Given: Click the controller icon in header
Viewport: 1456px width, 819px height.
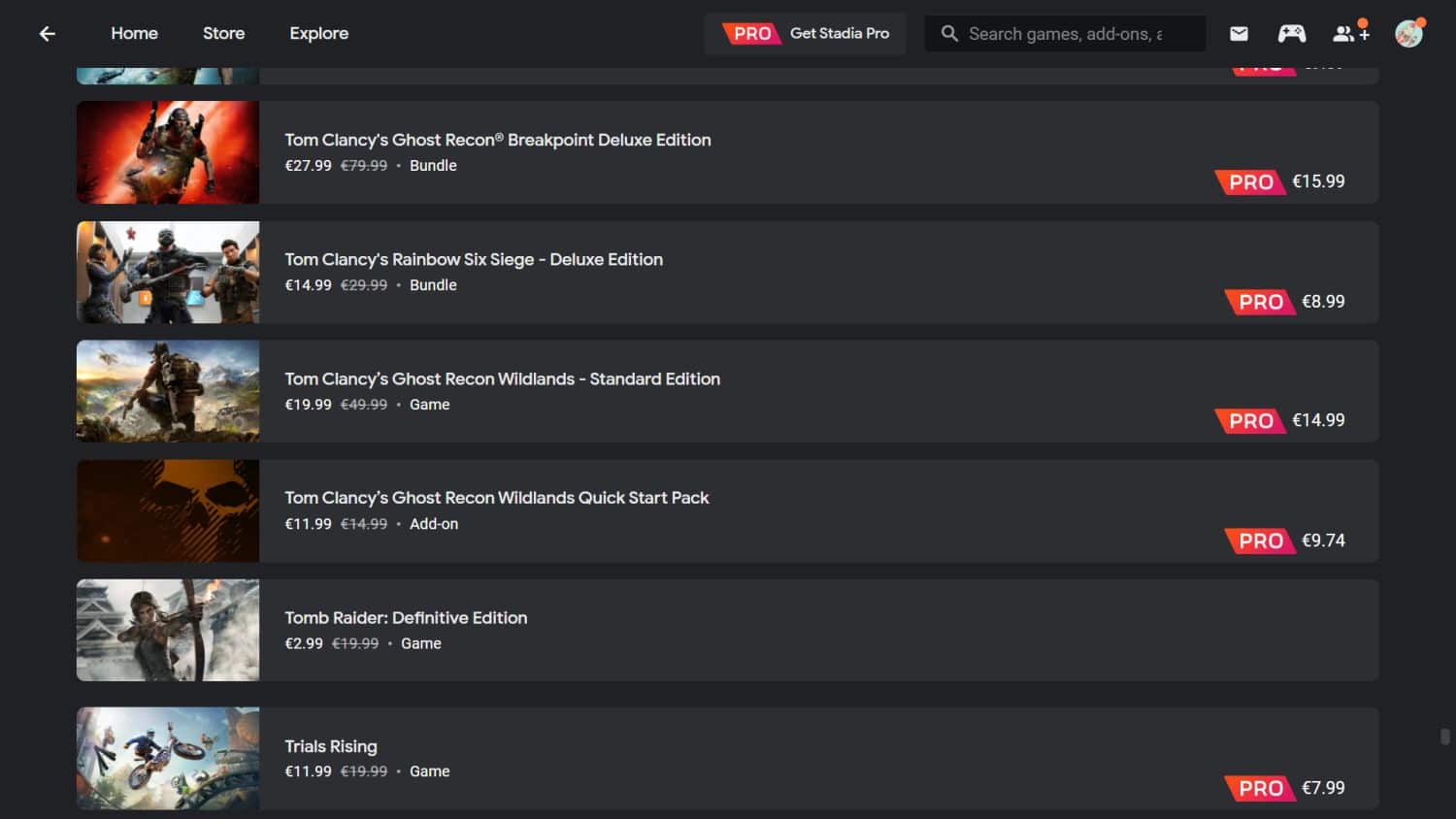Looking at the screenshot, I should pyautogui.click(x=1291, y=34).
